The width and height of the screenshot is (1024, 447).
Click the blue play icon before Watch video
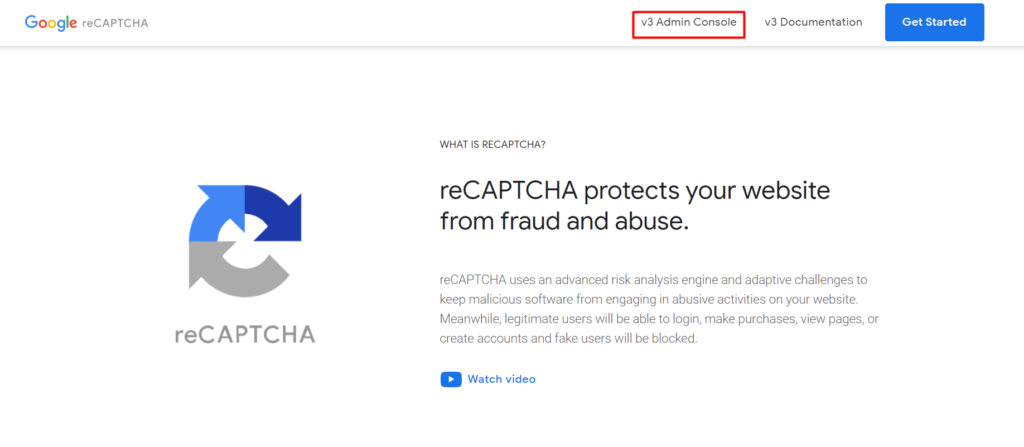click(x=451, y=379)
